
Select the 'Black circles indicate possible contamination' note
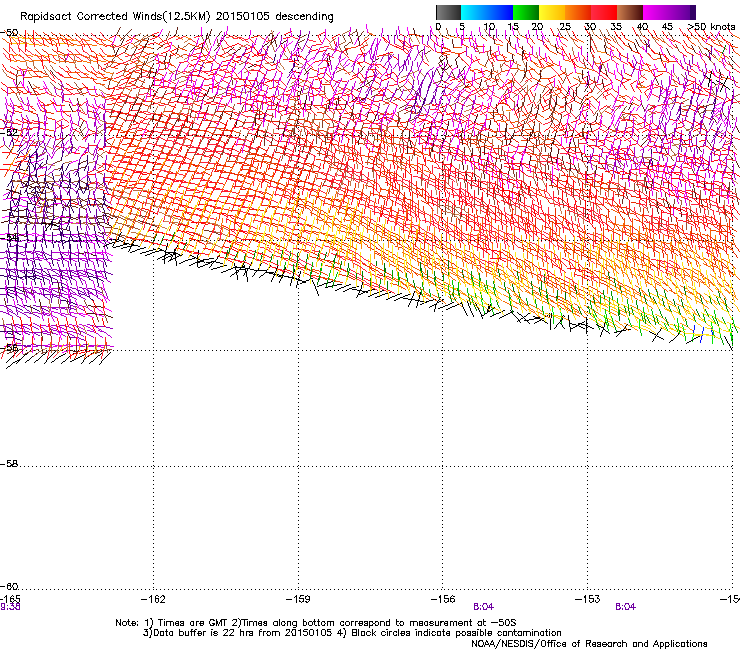point(456,633)
